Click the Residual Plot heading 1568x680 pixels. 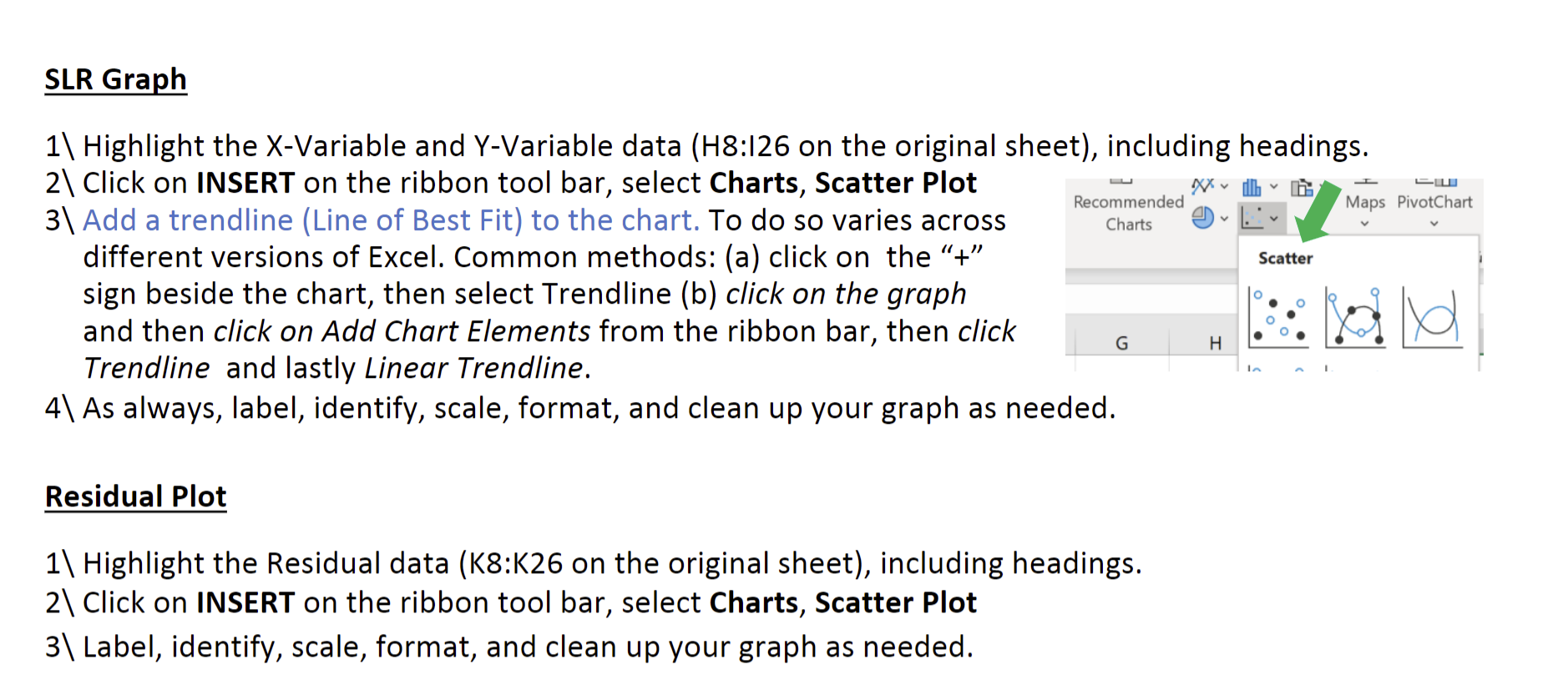pyautogui.click(x=135, y=496)
